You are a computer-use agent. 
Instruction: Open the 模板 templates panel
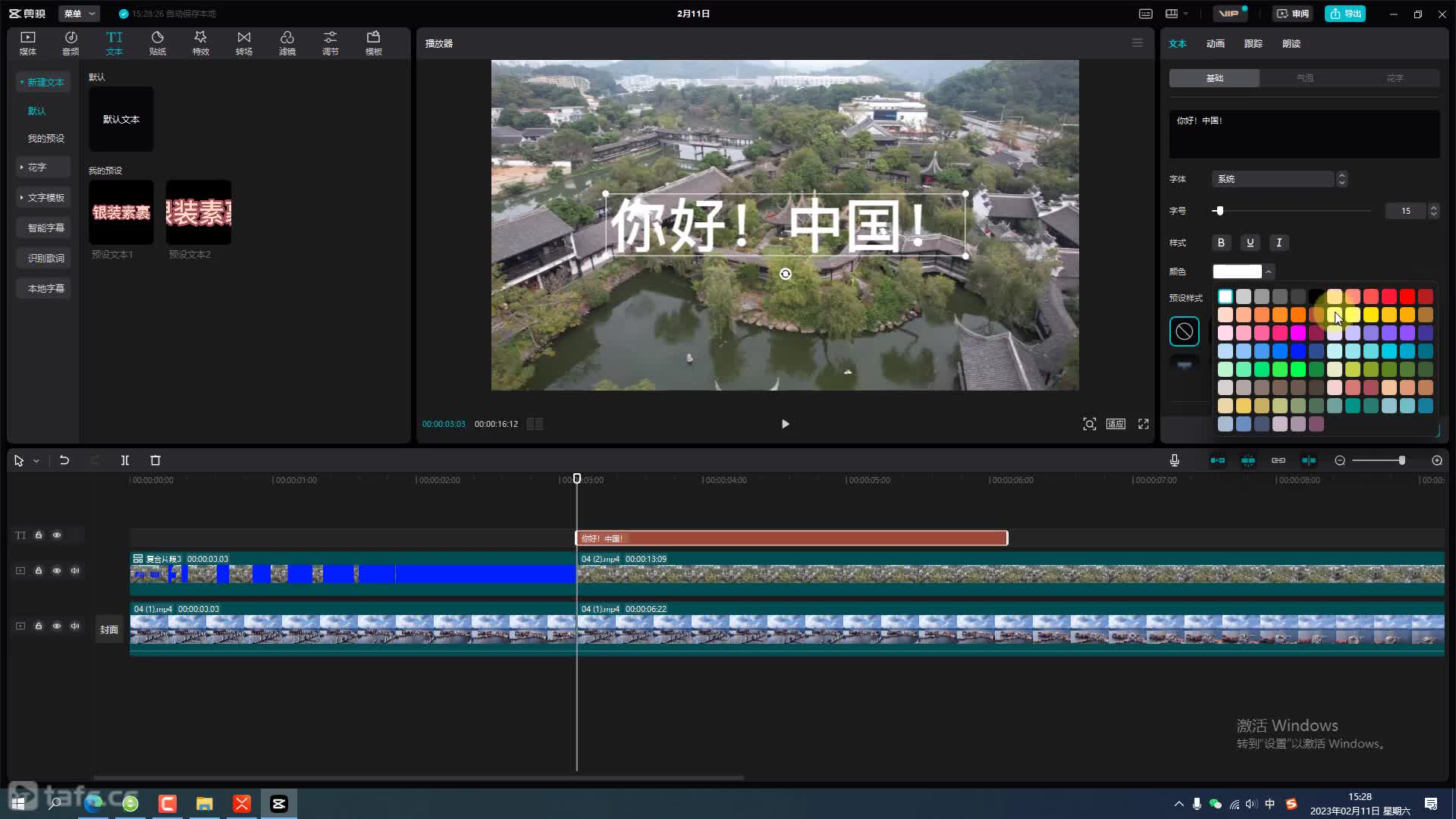pyautogui.click(x=374, y=43)
